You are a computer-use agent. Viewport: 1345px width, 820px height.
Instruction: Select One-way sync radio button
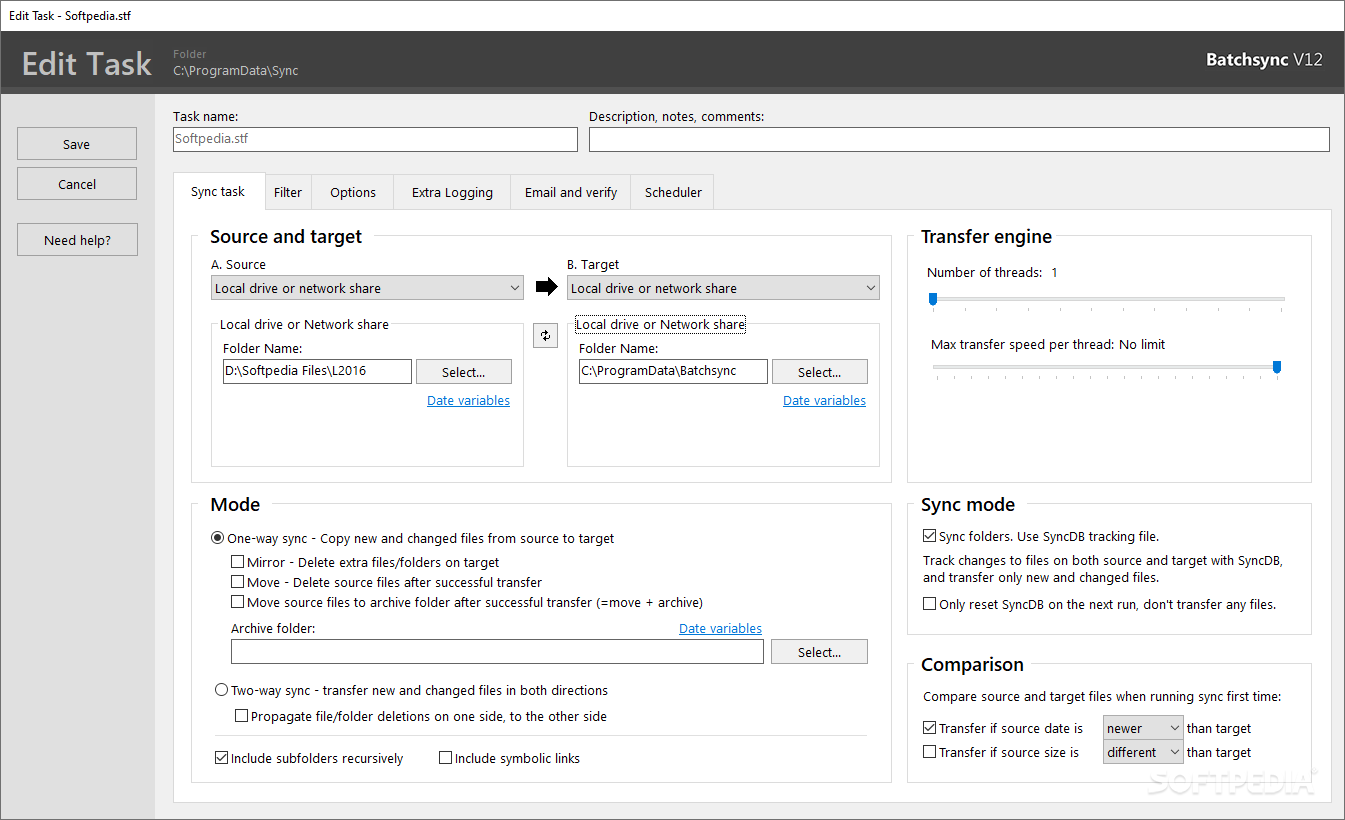click(218, 538)
